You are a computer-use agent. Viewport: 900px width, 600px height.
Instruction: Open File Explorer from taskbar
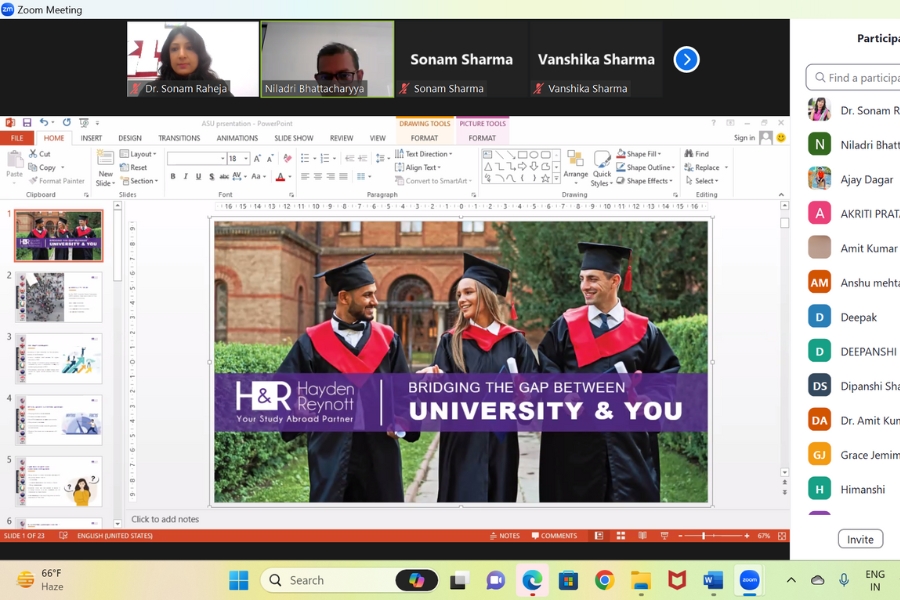tap(641, 580)
